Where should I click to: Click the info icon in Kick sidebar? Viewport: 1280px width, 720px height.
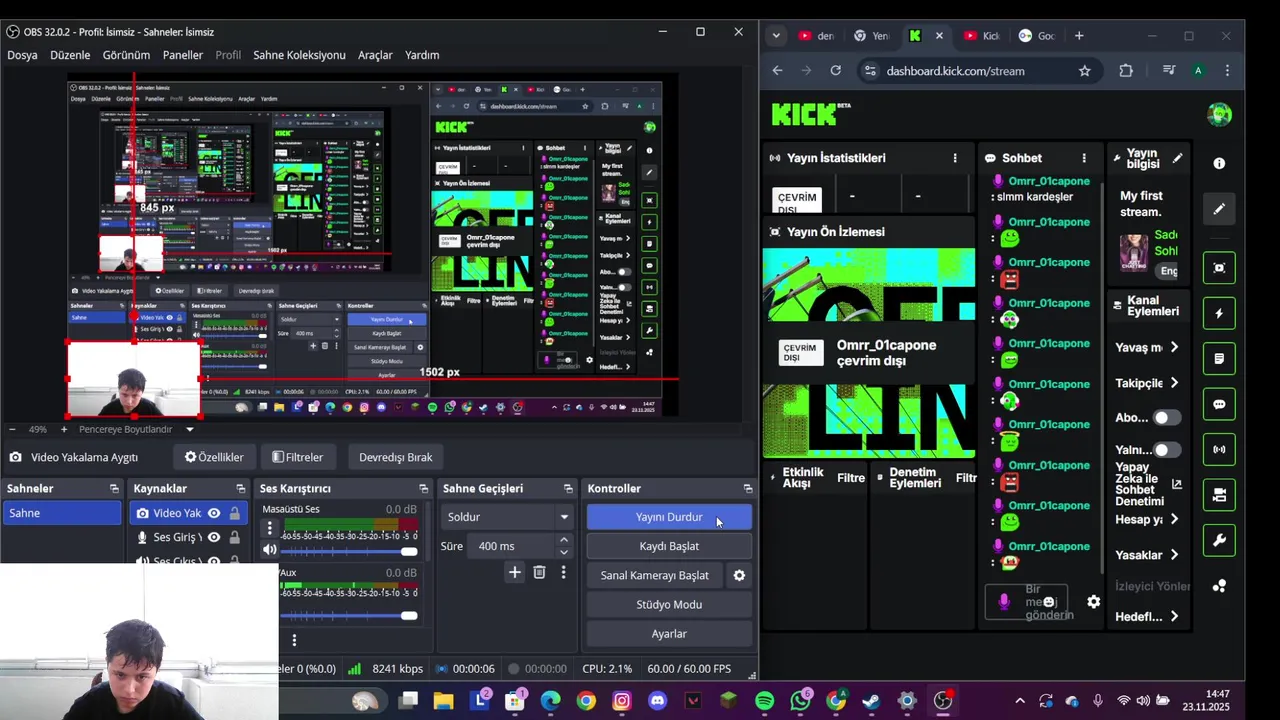[1219, 163]
